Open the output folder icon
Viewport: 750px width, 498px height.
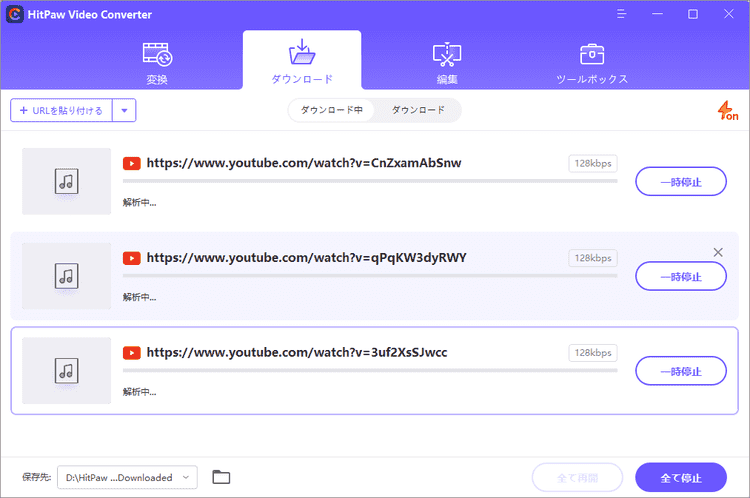coord(221,477)
